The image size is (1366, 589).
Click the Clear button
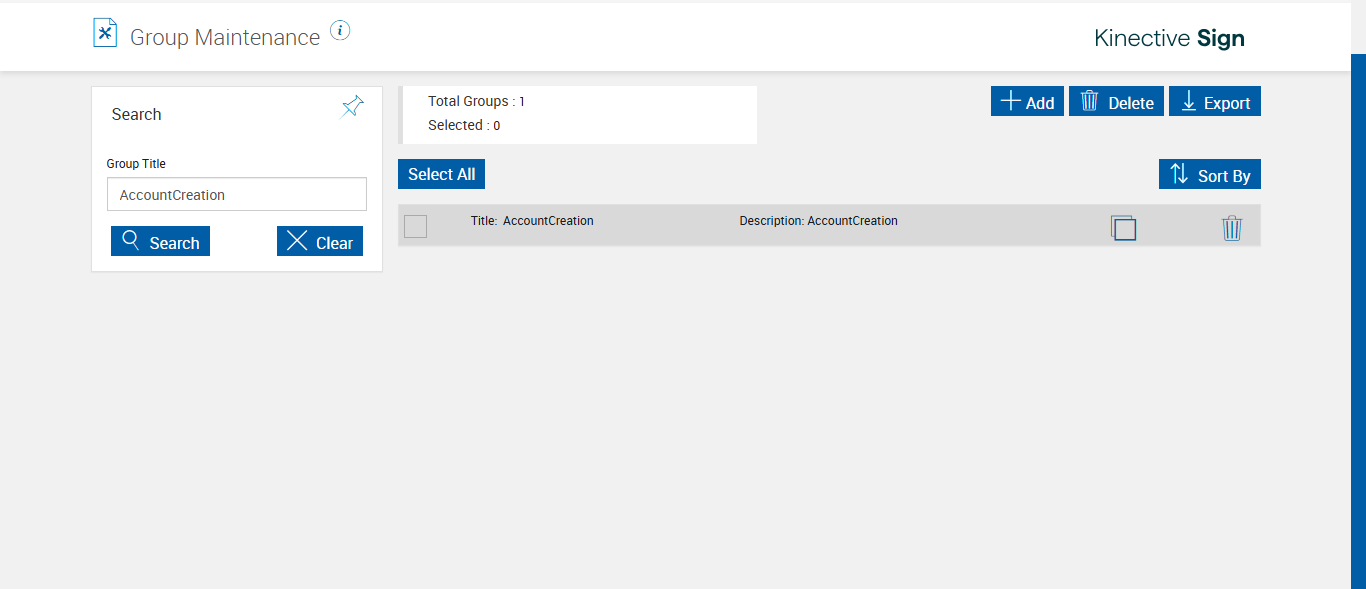(x=320, y=241)
